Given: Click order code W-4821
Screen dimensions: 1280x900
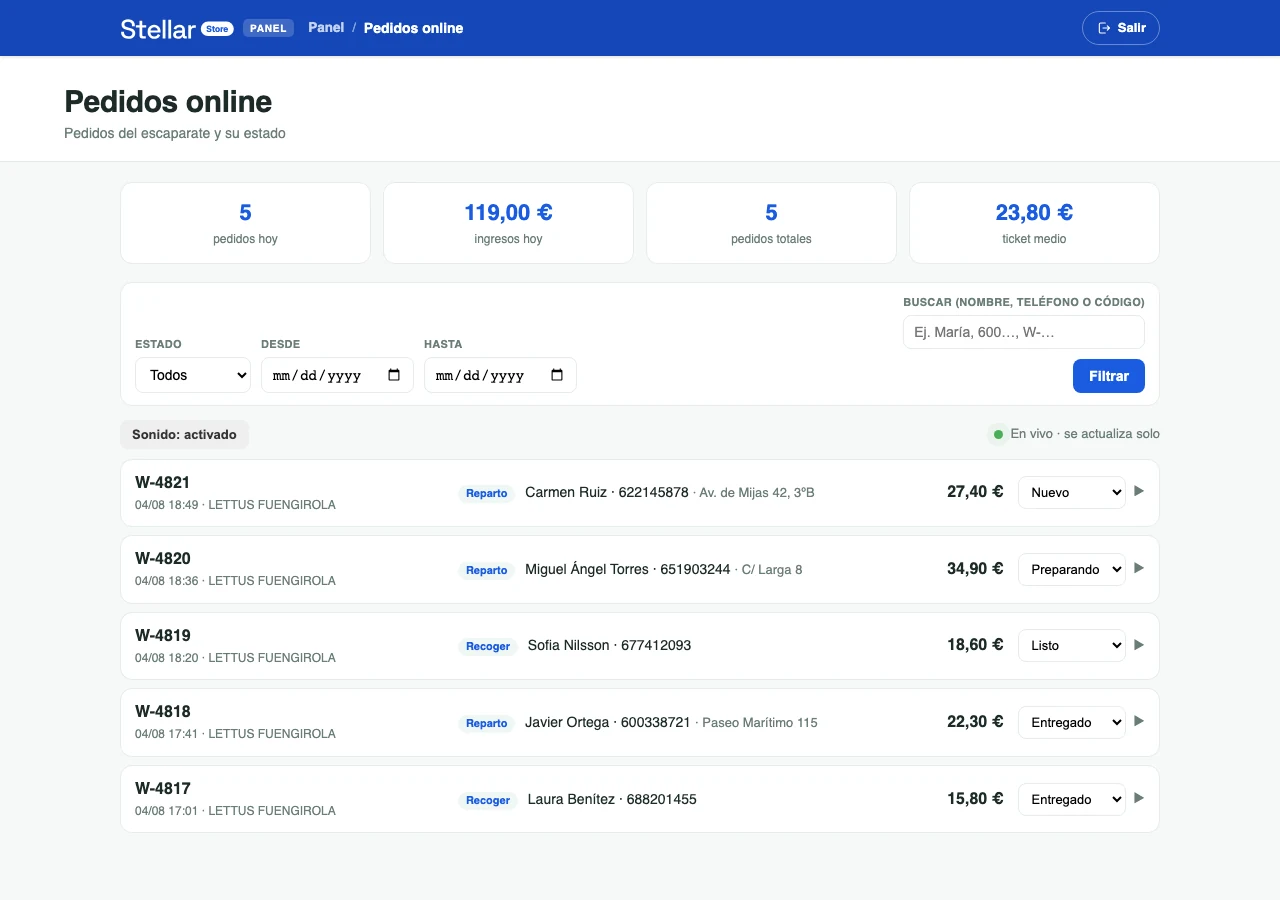Looking at the screenshot, I should click(x=163, y=482).
